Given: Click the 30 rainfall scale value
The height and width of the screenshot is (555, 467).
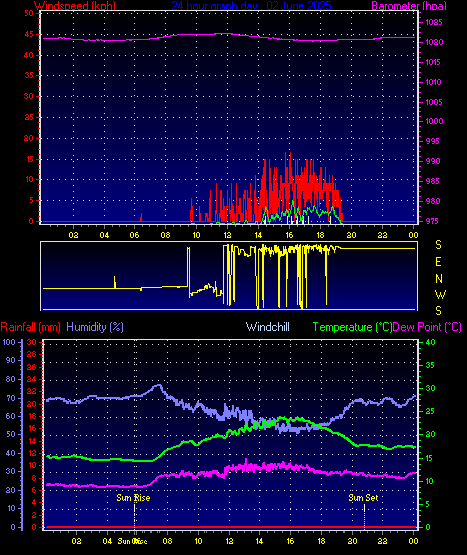Looking at the screenshot, I should pos(32,342).
